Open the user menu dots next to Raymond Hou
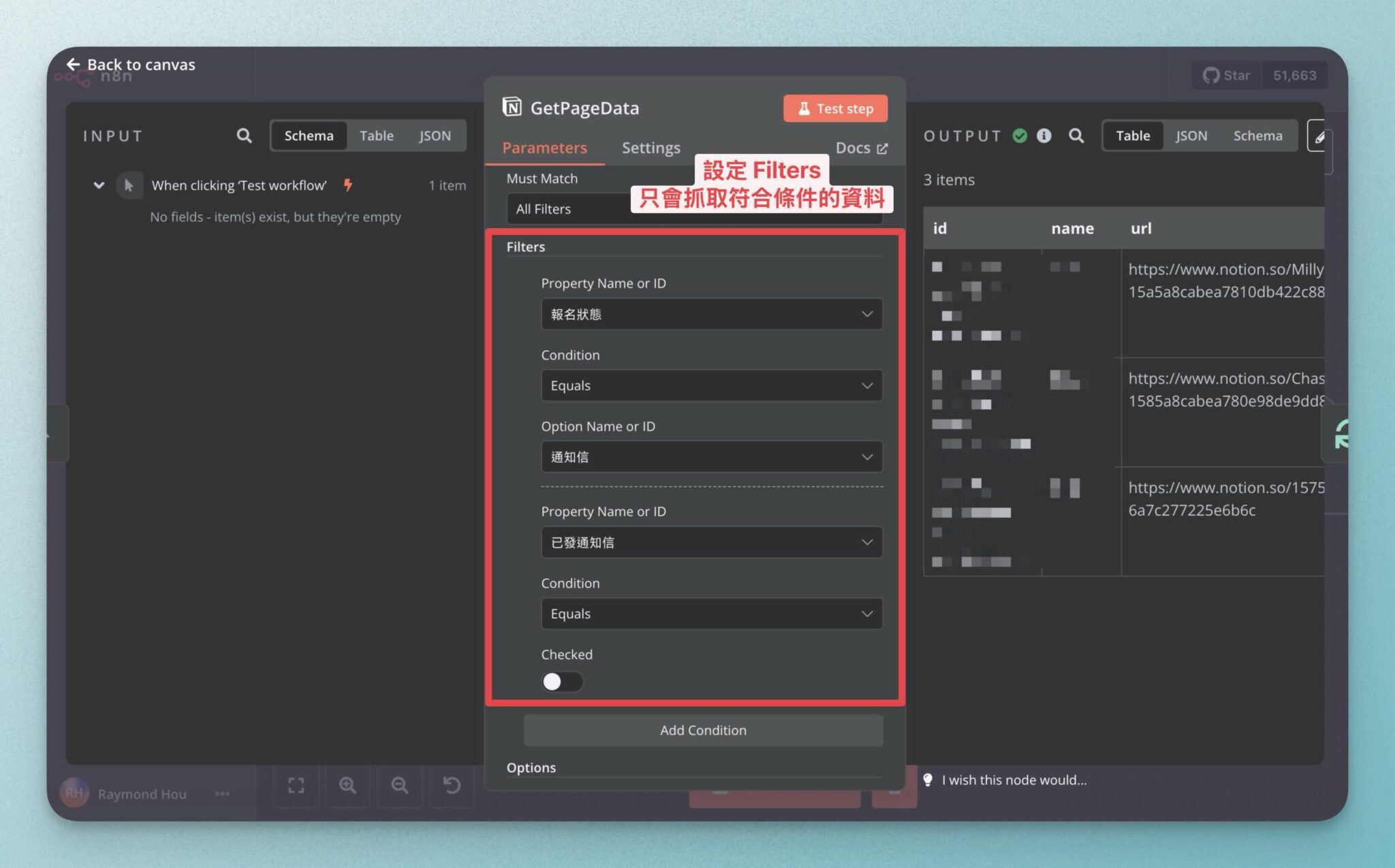Viewport: 1395px width, 868px height. pyautogui.click(x=222, y=794)
